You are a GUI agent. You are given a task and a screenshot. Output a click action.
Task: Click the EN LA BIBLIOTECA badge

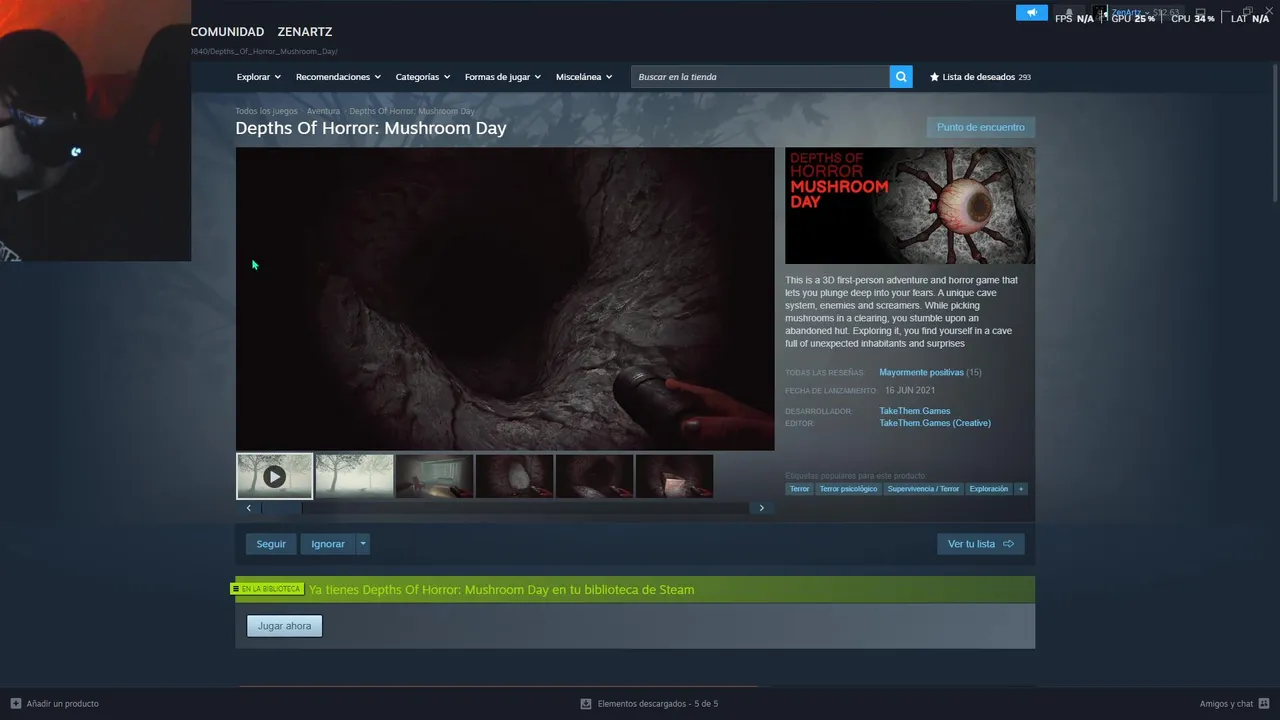267,589
